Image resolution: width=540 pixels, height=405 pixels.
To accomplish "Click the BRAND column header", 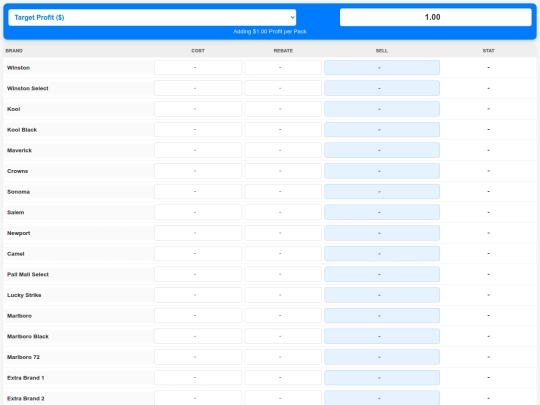I will (x=14, y=51).
